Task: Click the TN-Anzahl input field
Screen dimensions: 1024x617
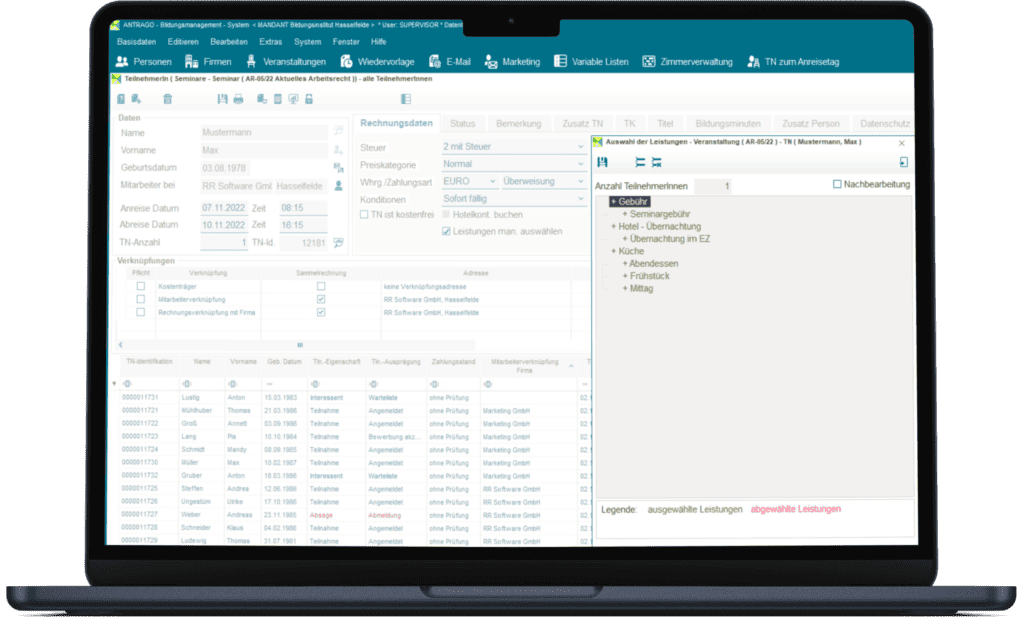Action: tap(223, 243)
